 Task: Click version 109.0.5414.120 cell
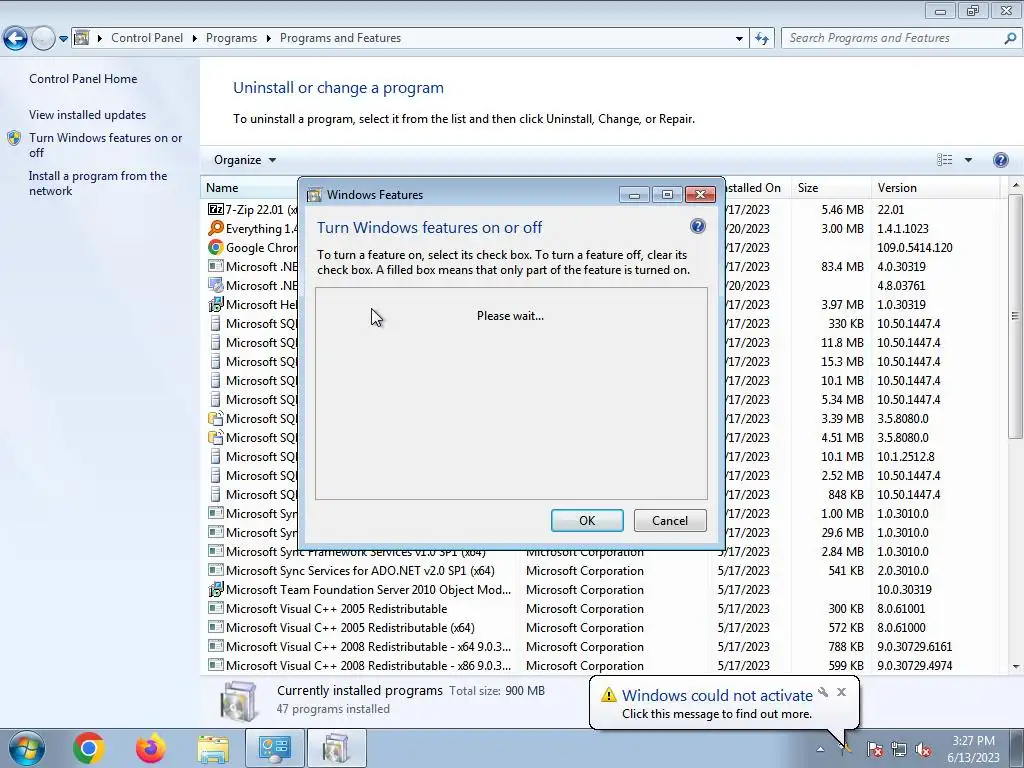click(x=914, y=248)
